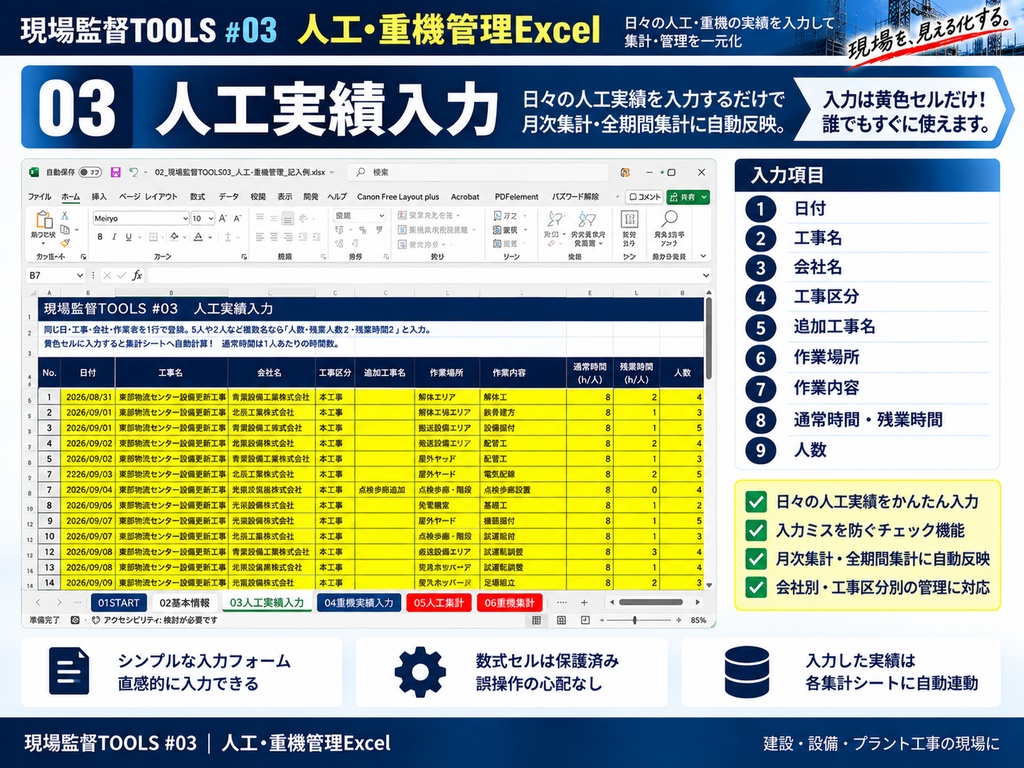The height and width of the screenshot is (768, 1024).
Task: Increase font size with the large A icon
Action: [x=223, y=218]
